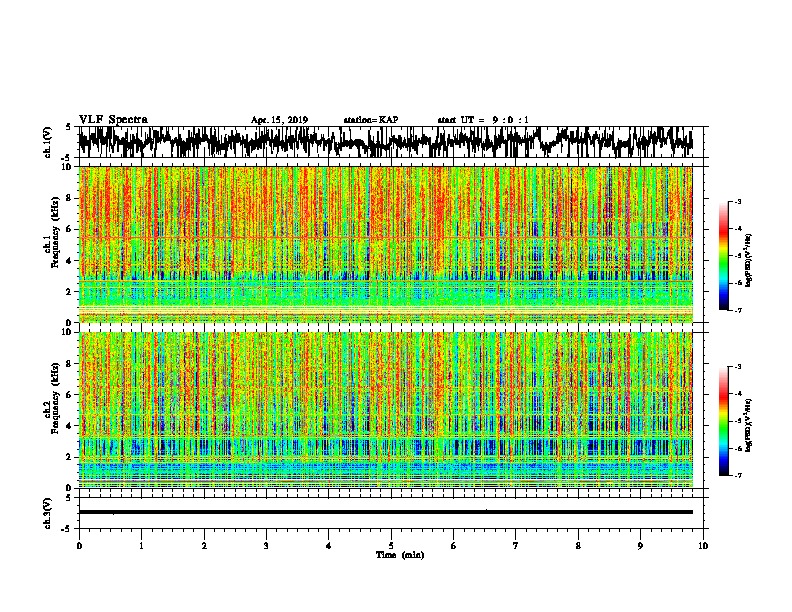Click the ch.2 PSD color scale bar

click(723, 421)
